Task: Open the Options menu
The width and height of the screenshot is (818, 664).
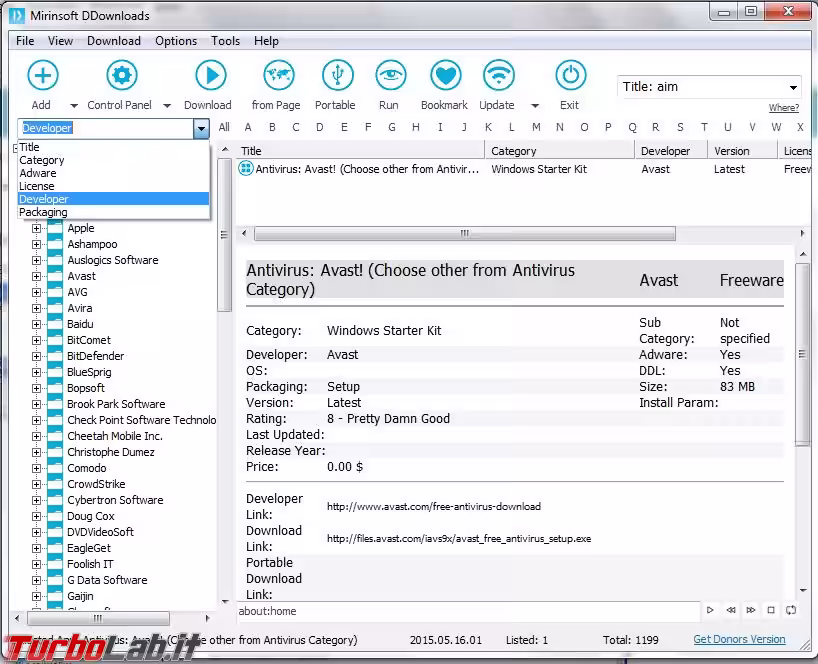Action: 176,41
